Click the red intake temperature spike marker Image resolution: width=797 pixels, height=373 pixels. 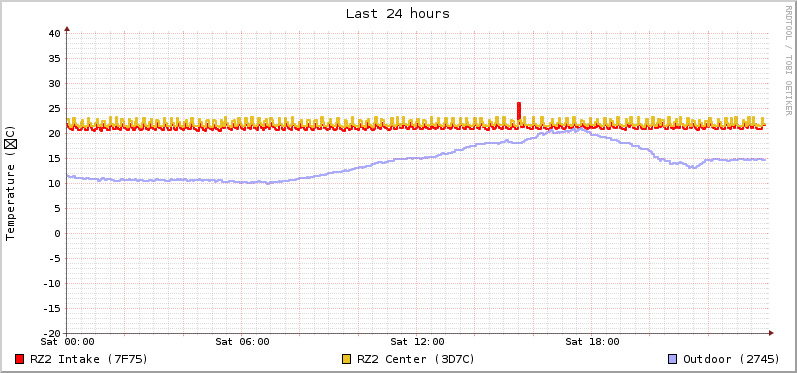click(519, 111)
